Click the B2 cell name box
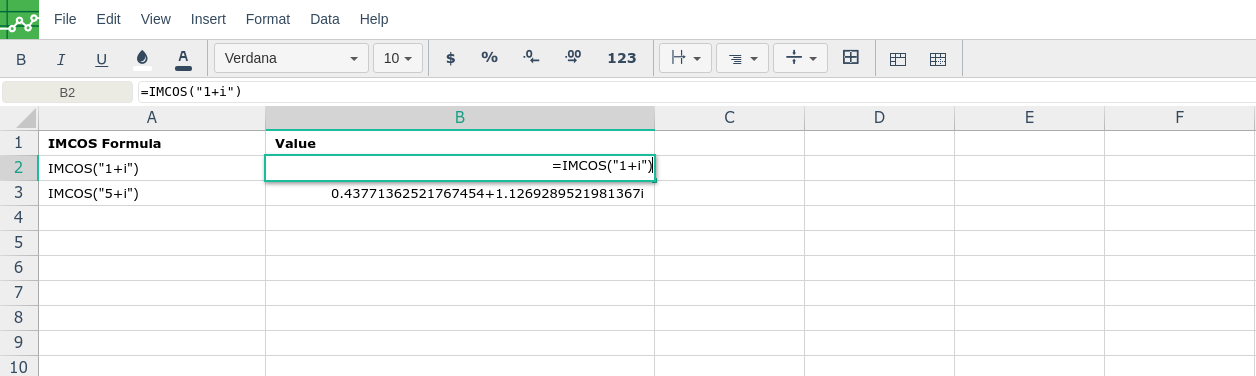The width and height of the screenshot is (1256, 376). coord(67,92)
